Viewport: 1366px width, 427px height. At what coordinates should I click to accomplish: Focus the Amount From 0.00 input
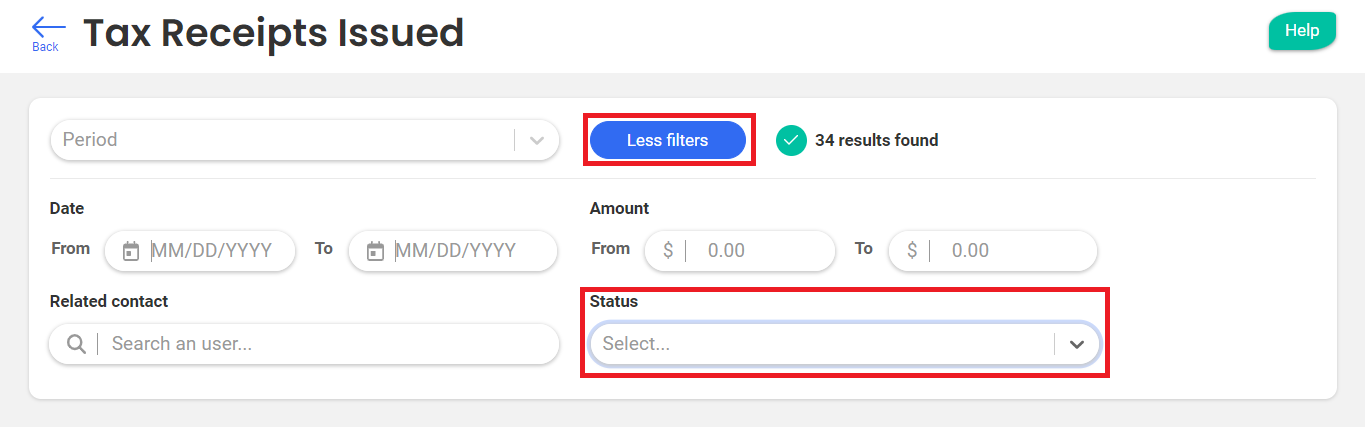(x=760, y=251)
